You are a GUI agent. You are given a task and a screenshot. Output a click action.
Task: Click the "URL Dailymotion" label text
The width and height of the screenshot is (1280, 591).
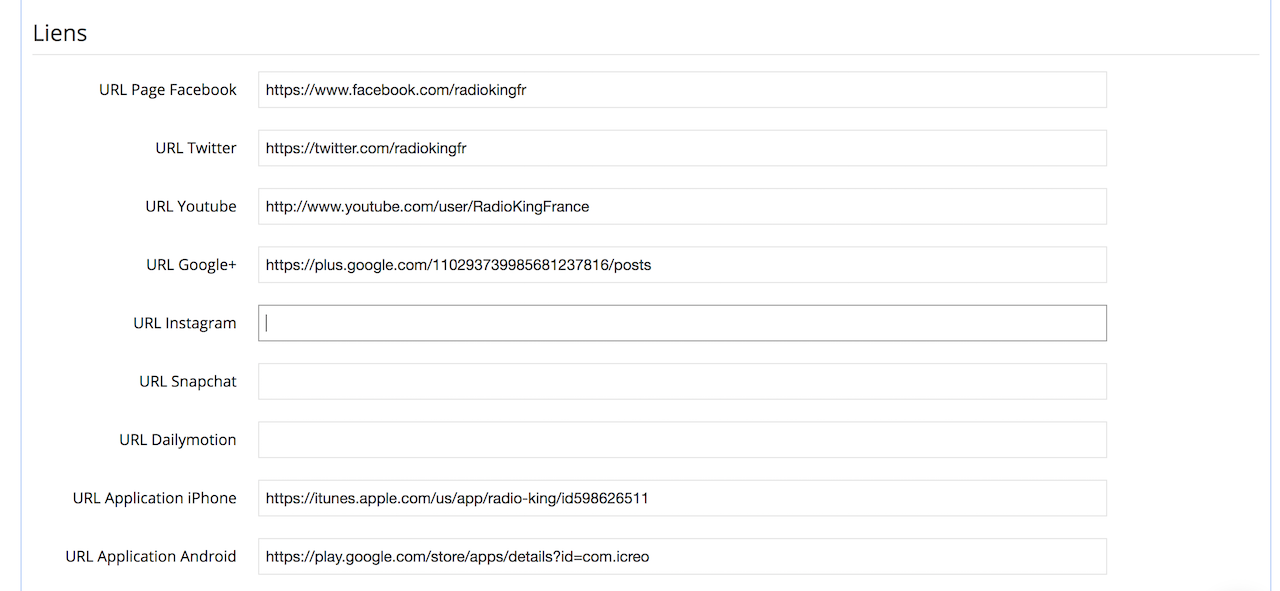pos(178,440)
